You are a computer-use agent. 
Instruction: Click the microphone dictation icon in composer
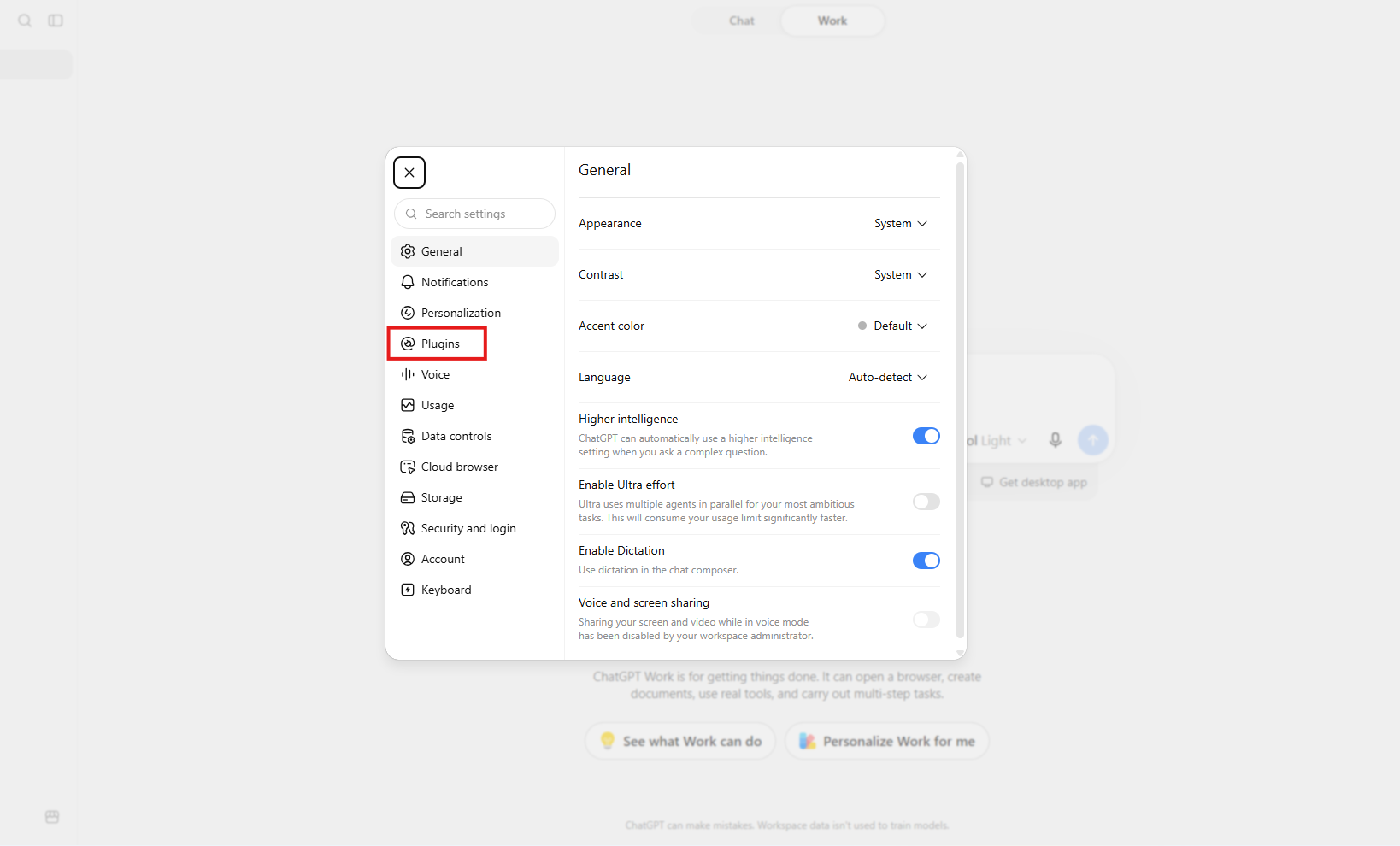pyautogui.click(x=1056, y=440)
